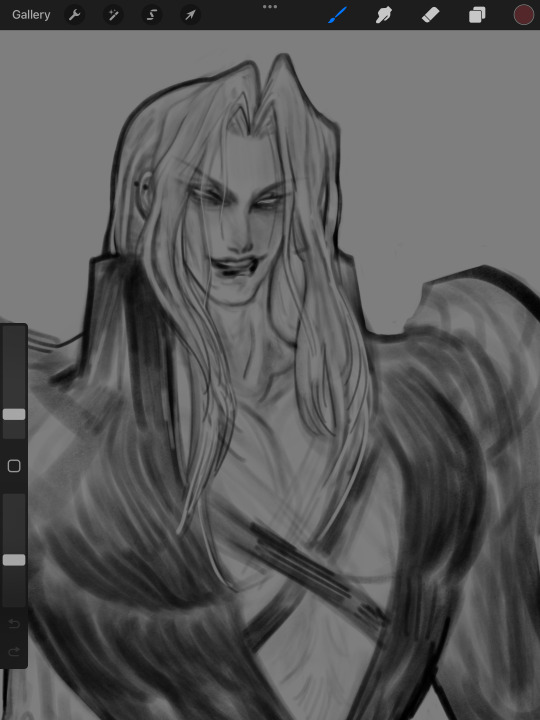Open the active color picker swatch
Screen dimensions: 540x720
click(524, 15)
